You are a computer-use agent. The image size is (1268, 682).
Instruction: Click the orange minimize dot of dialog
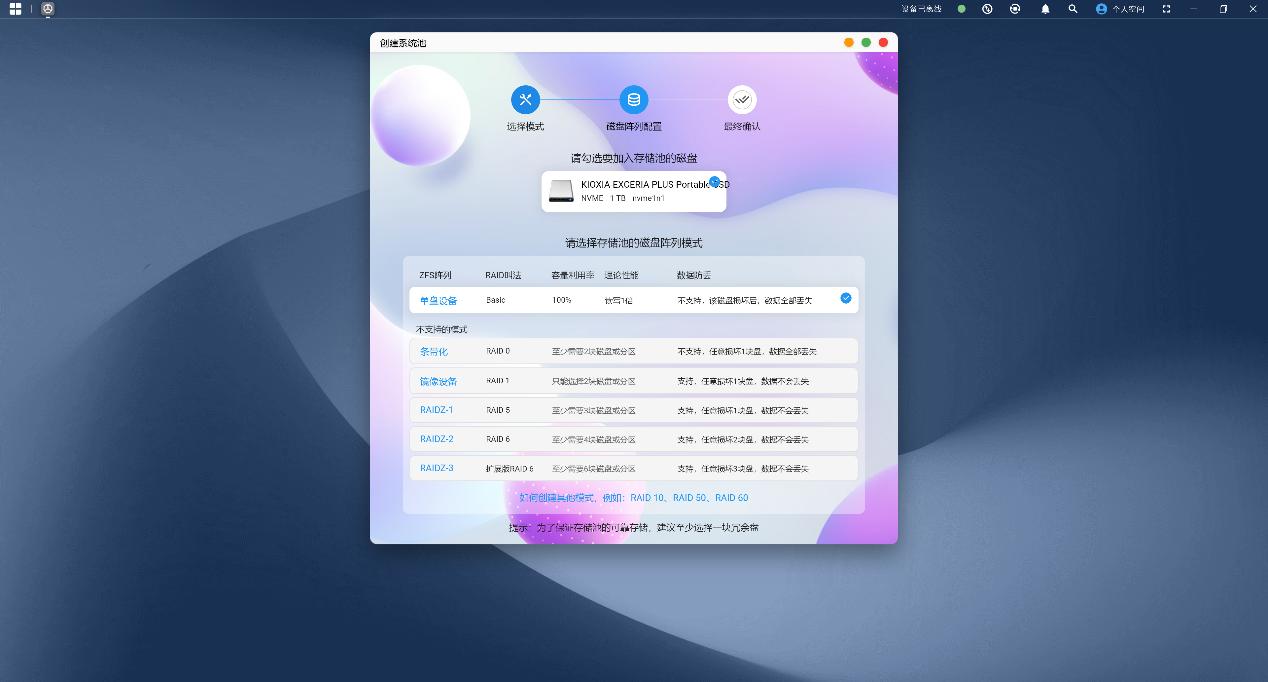(x=849, y=42)
